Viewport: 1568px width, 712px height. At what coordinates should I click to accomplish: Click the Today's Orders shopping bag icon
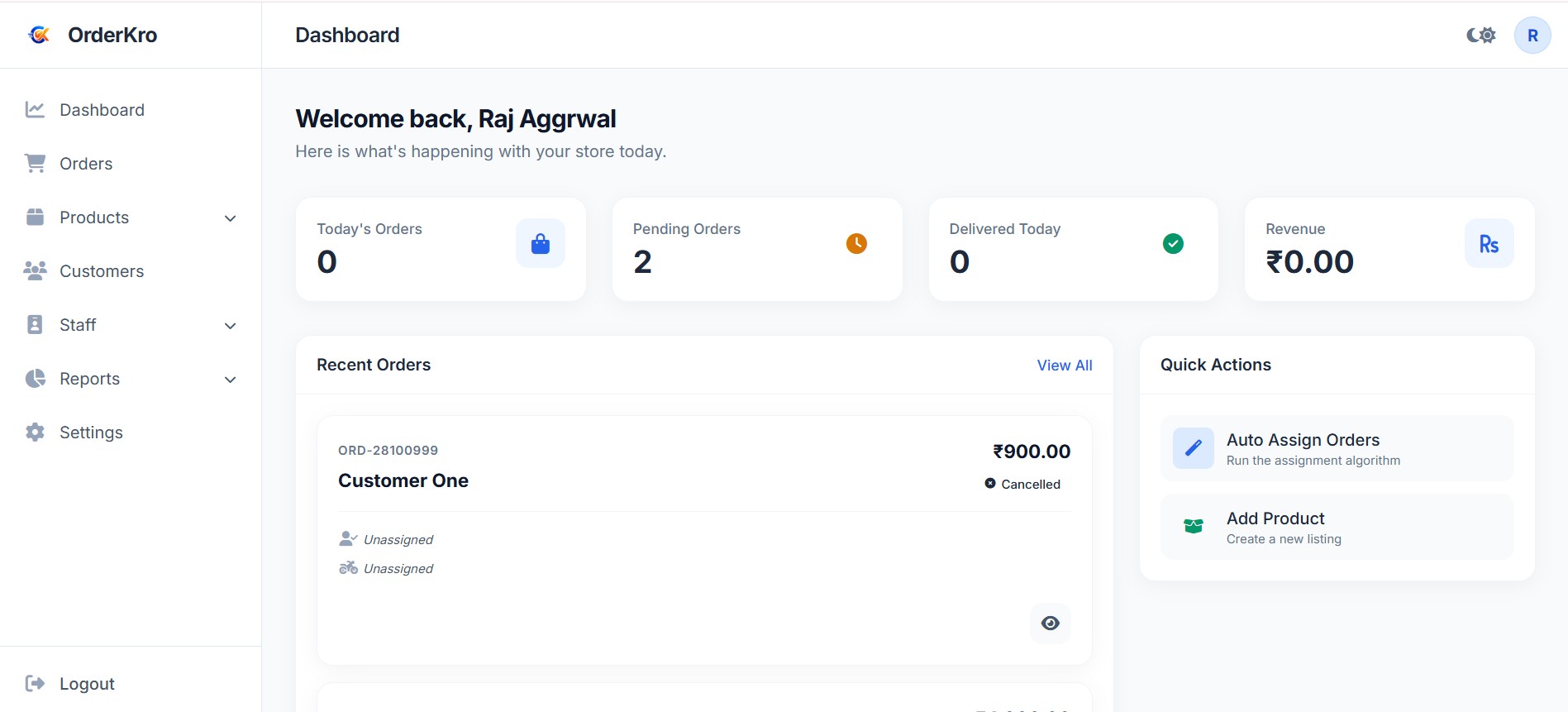[541, 244]
